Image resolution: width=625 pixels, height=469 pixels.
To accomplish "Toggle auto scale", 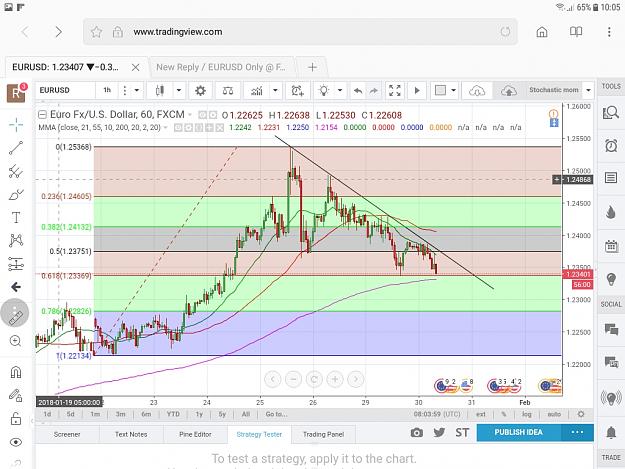I will point(554,414).
